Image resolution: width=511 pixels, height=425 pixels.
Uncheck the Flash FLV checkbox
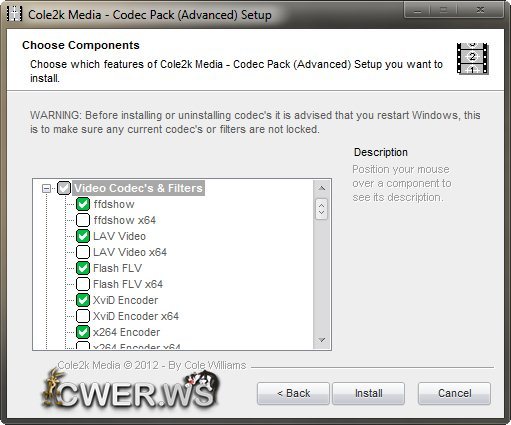(x=83, y=268)
